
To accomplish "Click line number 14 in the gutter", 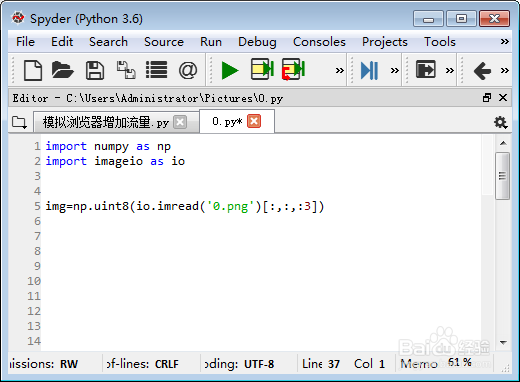I will 34,341.
